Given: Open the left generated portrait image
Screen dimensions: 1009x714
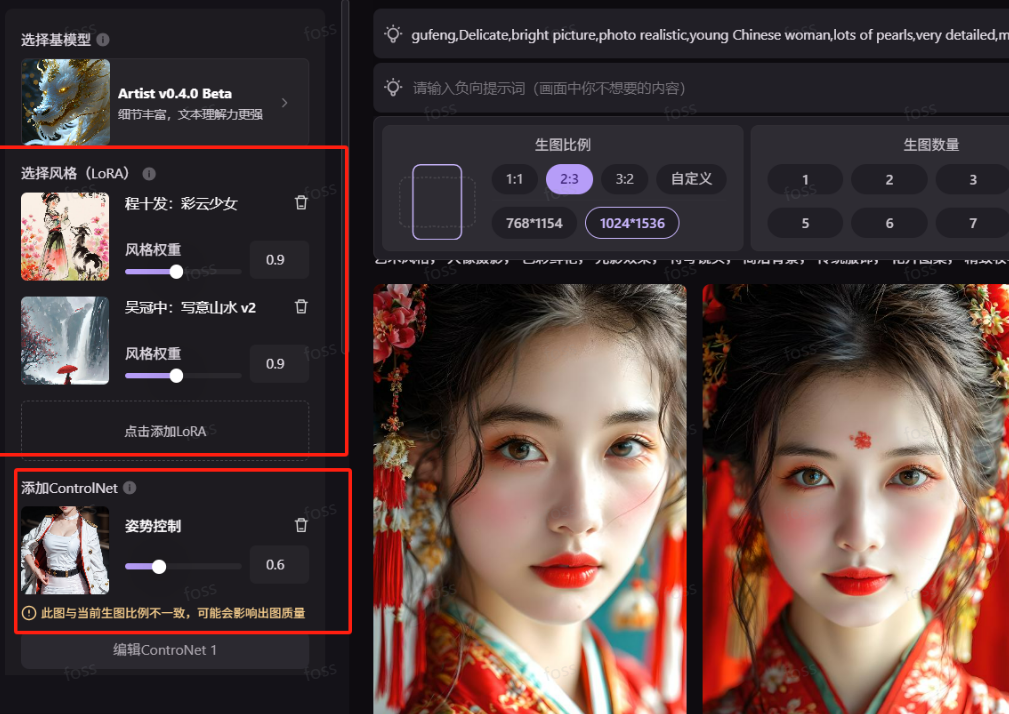Looking at the screenshot, I should 530,498.
